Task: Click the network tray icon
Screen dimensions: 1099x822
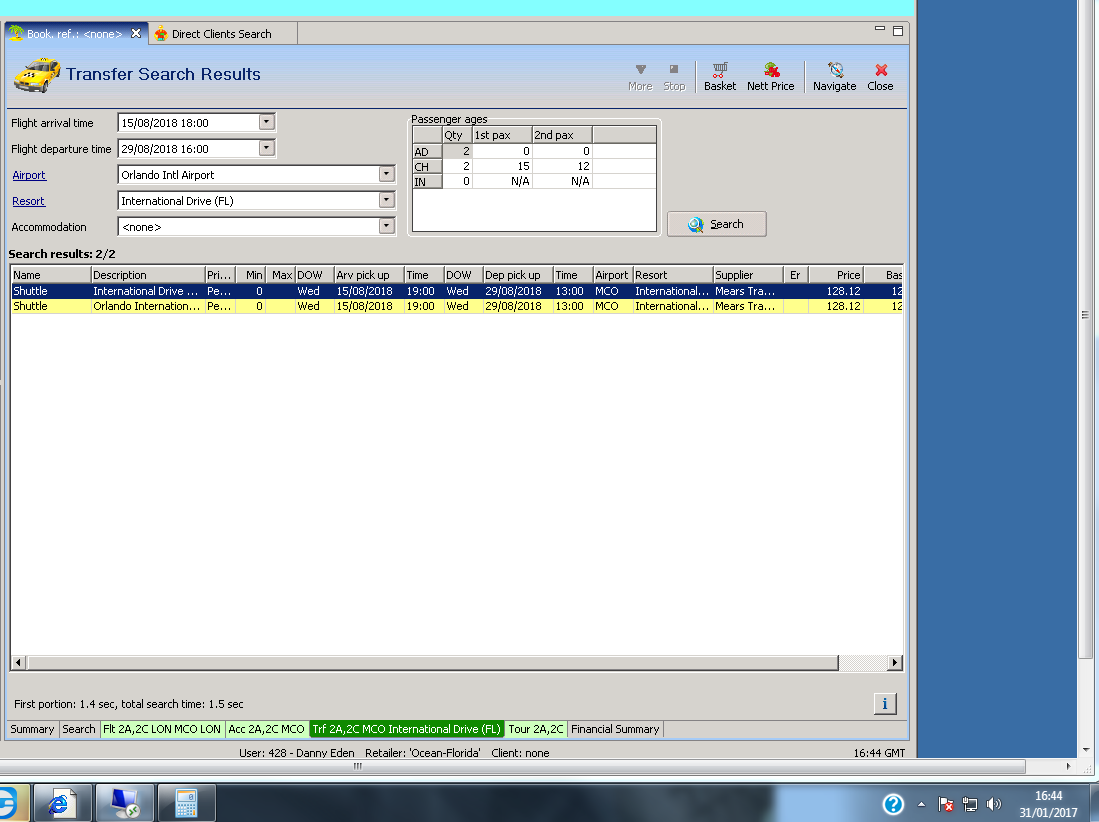Action: point(970,804)
